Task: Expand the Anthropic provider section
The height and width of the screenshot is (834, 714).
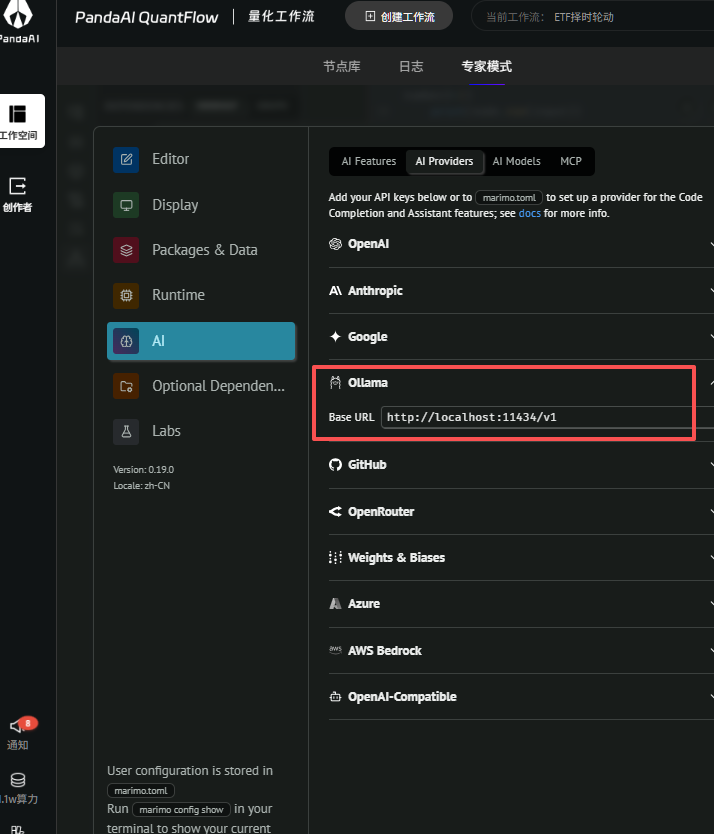Action: click(x=521, y=290)
